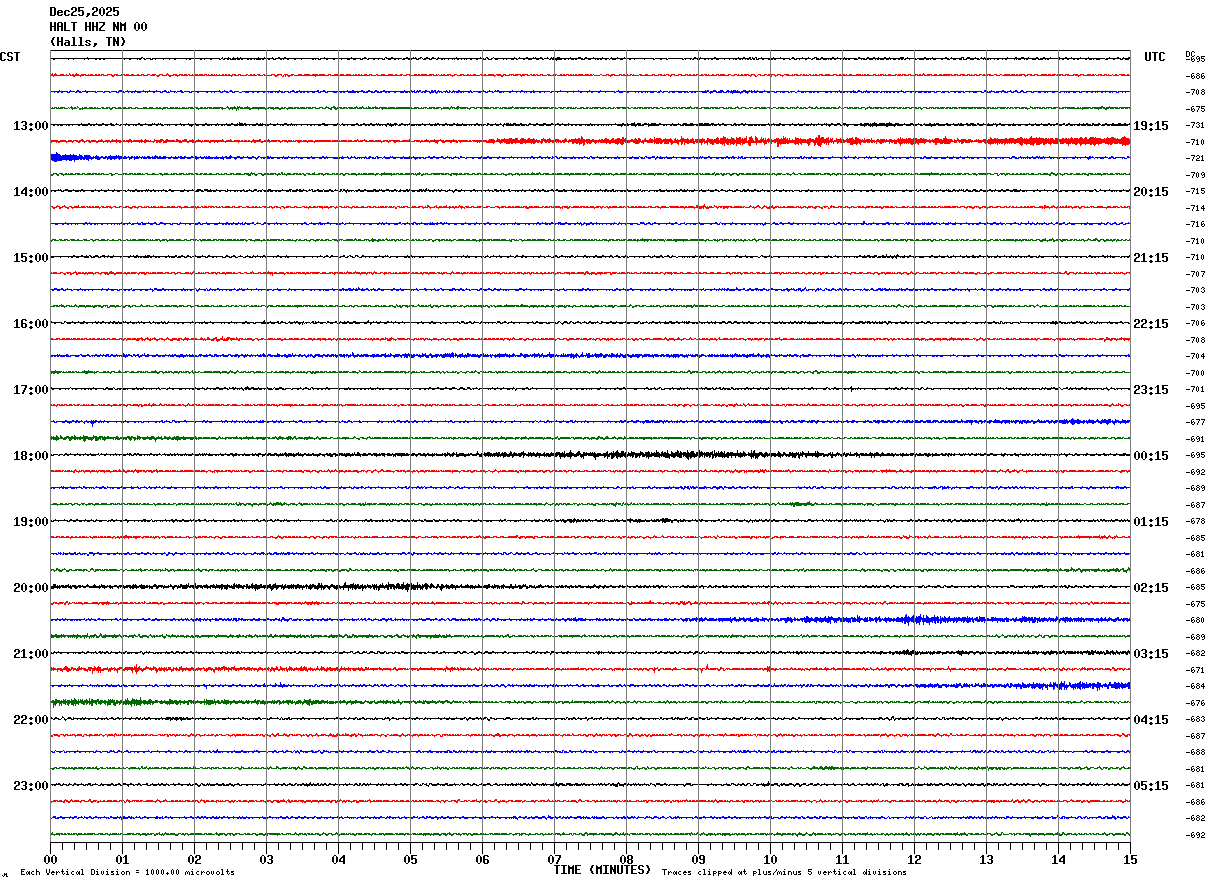Select minute tick 15 on the time axis
Viewport: 1210px width, 886px height.
click(x=1130, y=859)
